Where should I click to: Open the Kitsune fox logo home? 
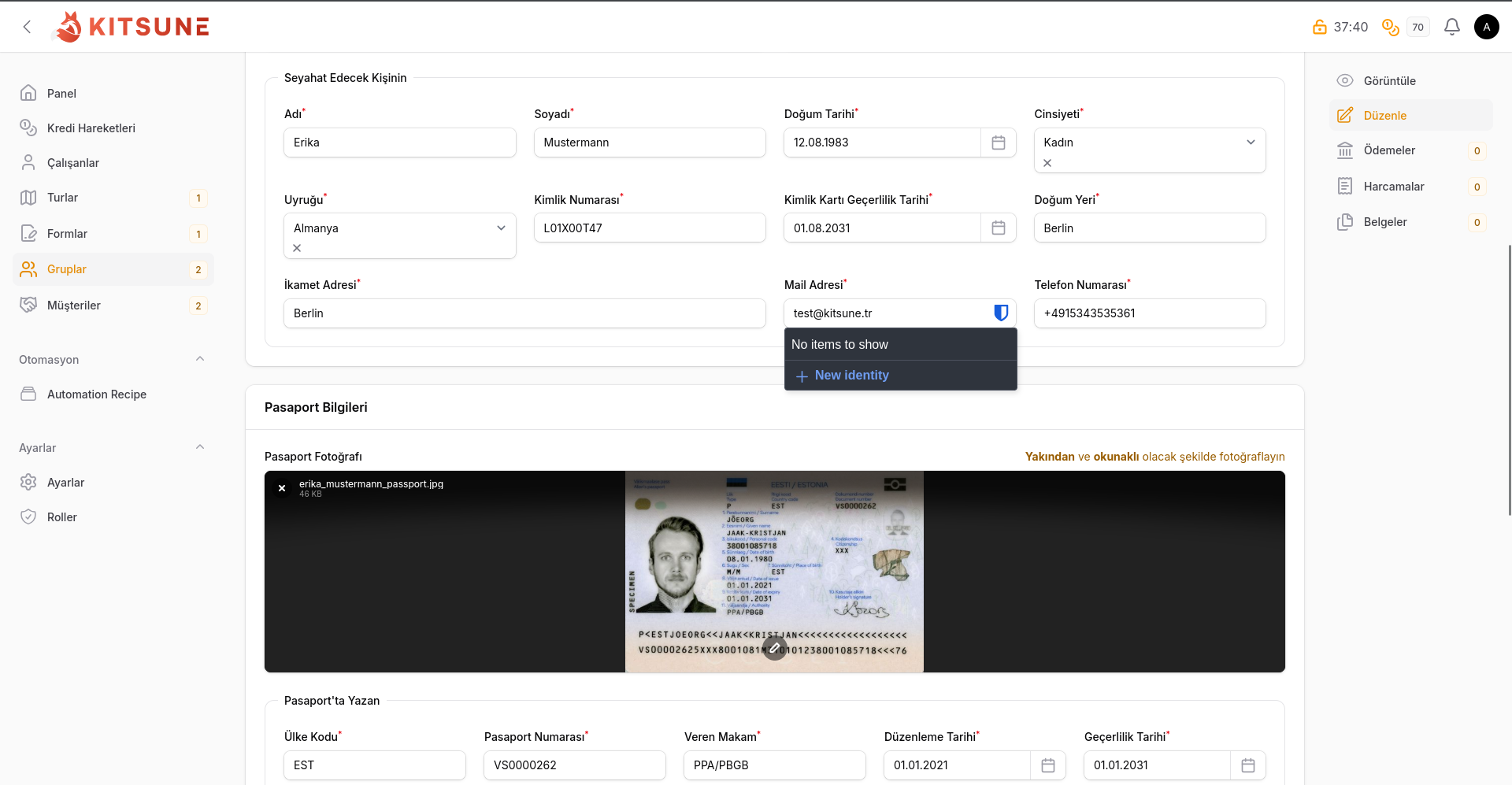(132, 27)
